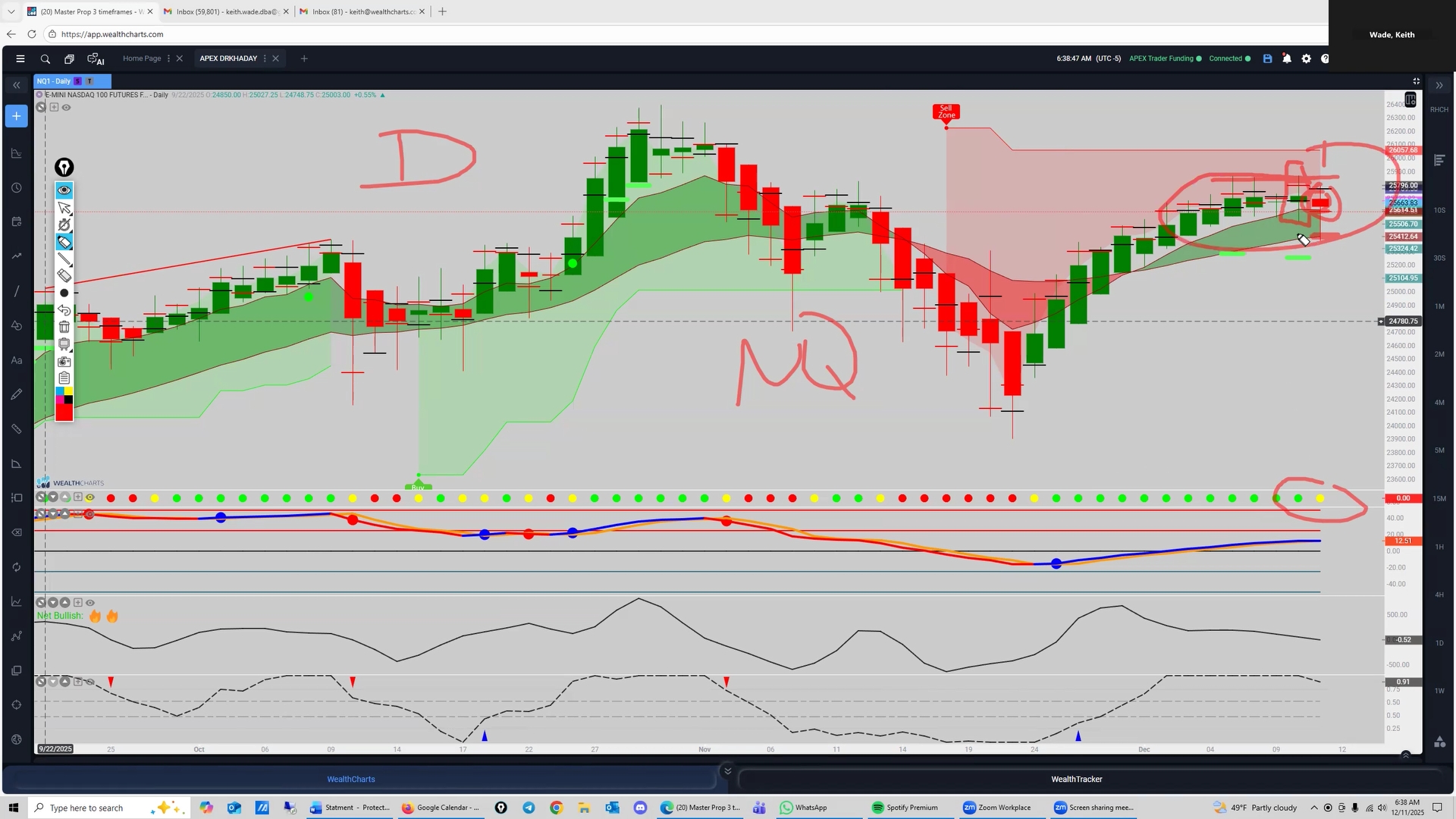Click the red color swatch in the annotation palette
This screenshot has width=1456, height=819.
pyautogui.click(x=64, y=412)
